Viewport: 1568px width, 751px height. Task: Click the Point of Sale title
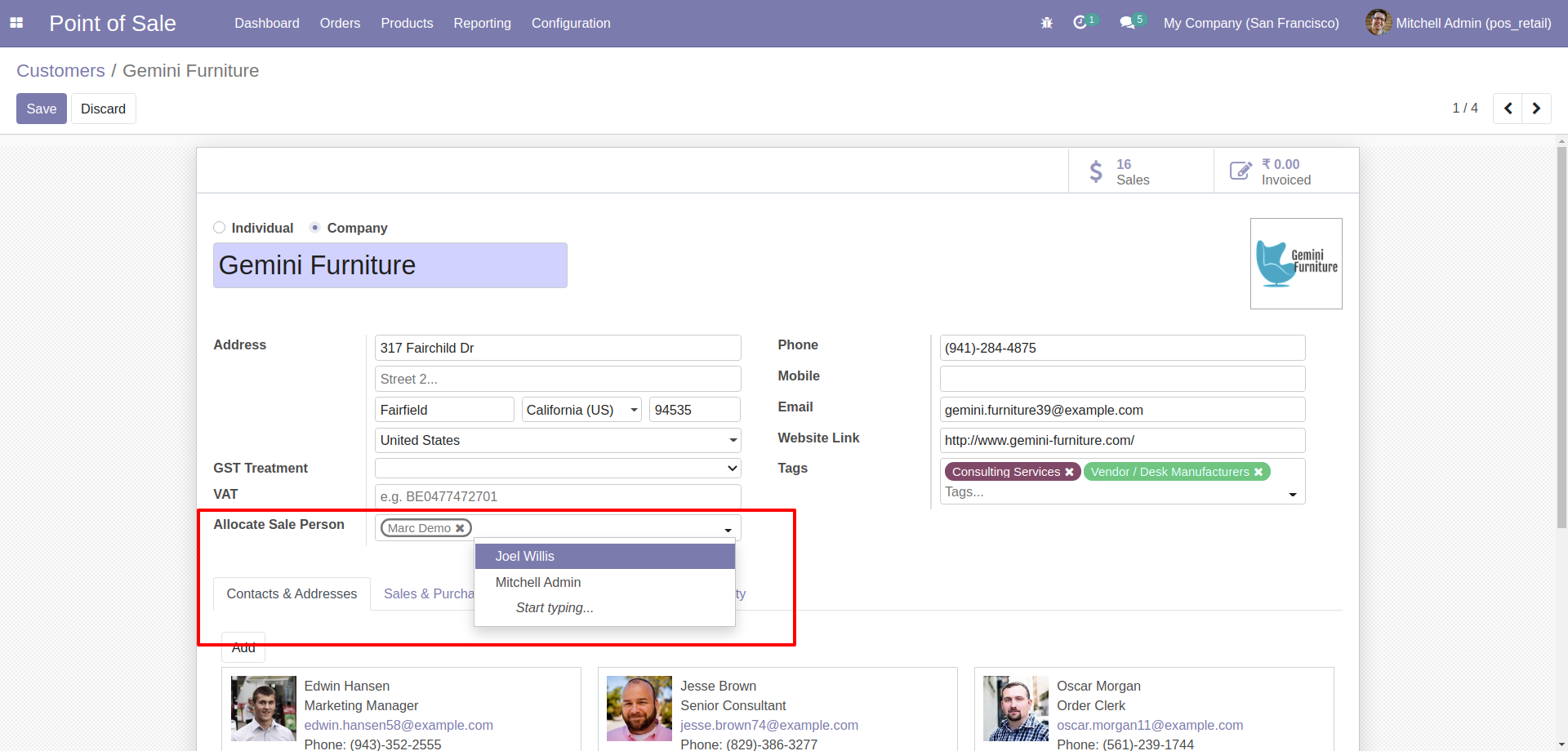coord(113,23)
